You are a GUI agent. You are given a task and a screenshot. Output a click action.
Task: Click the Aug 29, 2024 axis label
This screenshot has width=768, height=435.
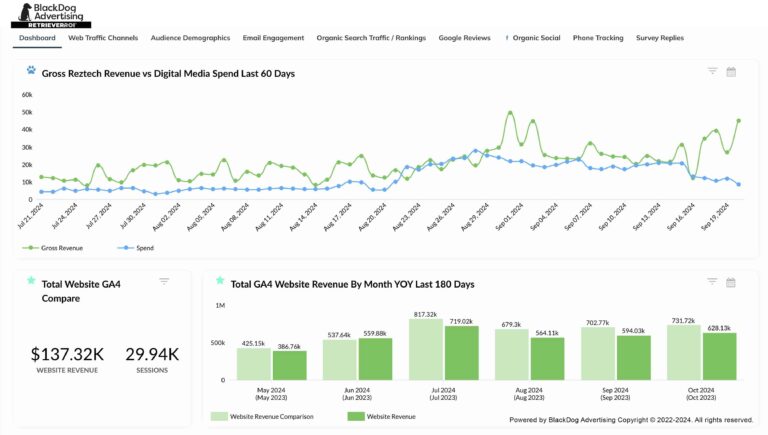click(x=475, y=217)
